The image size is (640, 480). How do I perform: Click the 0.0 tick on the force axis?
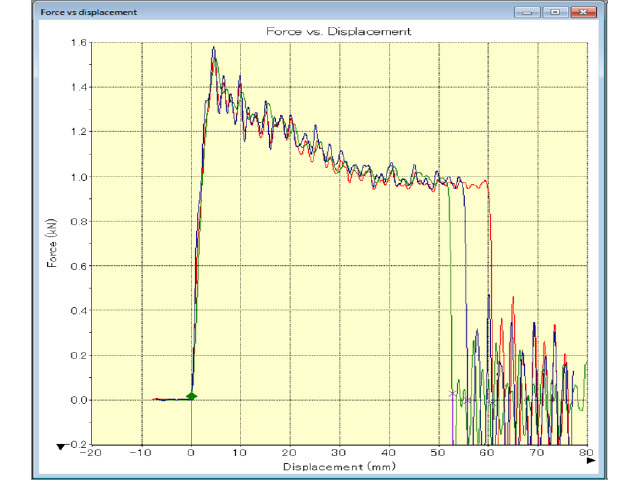(78, 400)
